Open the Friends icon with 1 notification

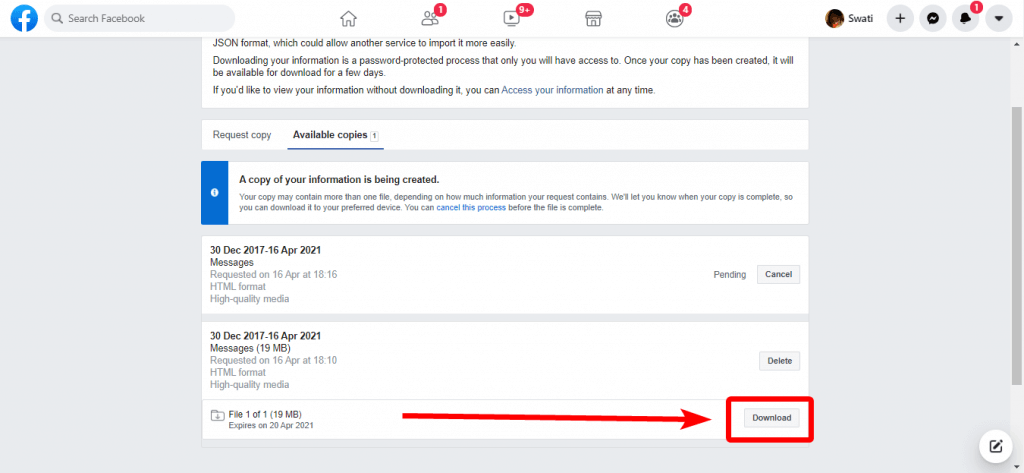430,18
